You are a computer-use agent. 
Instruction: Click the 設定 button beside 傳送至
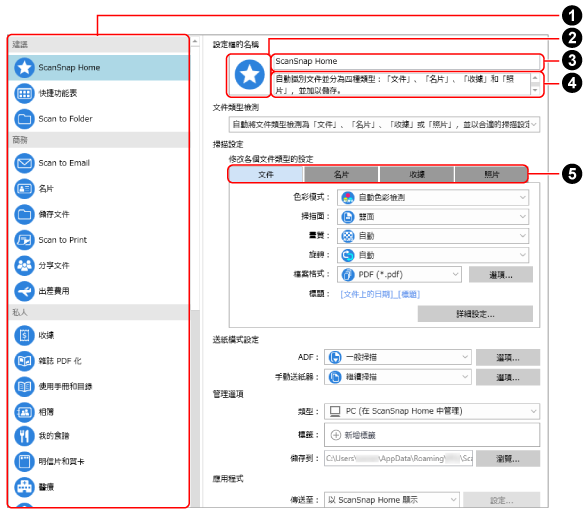(501, 500)
